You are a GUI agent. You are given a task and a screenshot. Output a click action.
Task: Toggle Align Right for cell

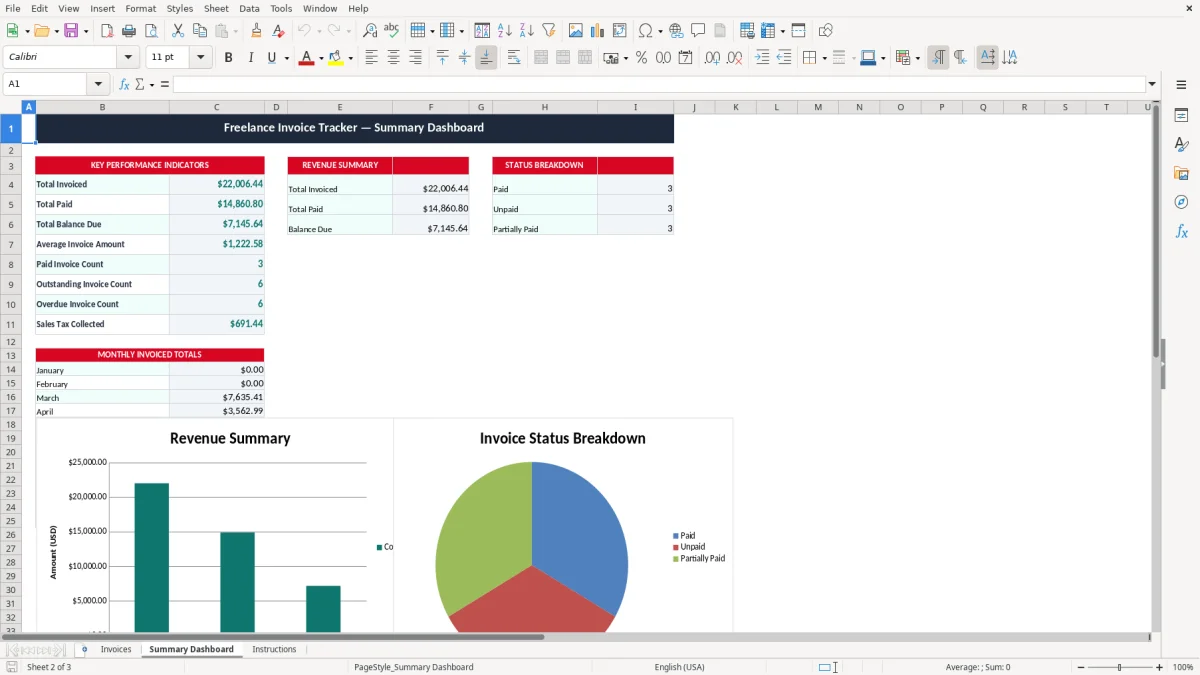point(415,58)
